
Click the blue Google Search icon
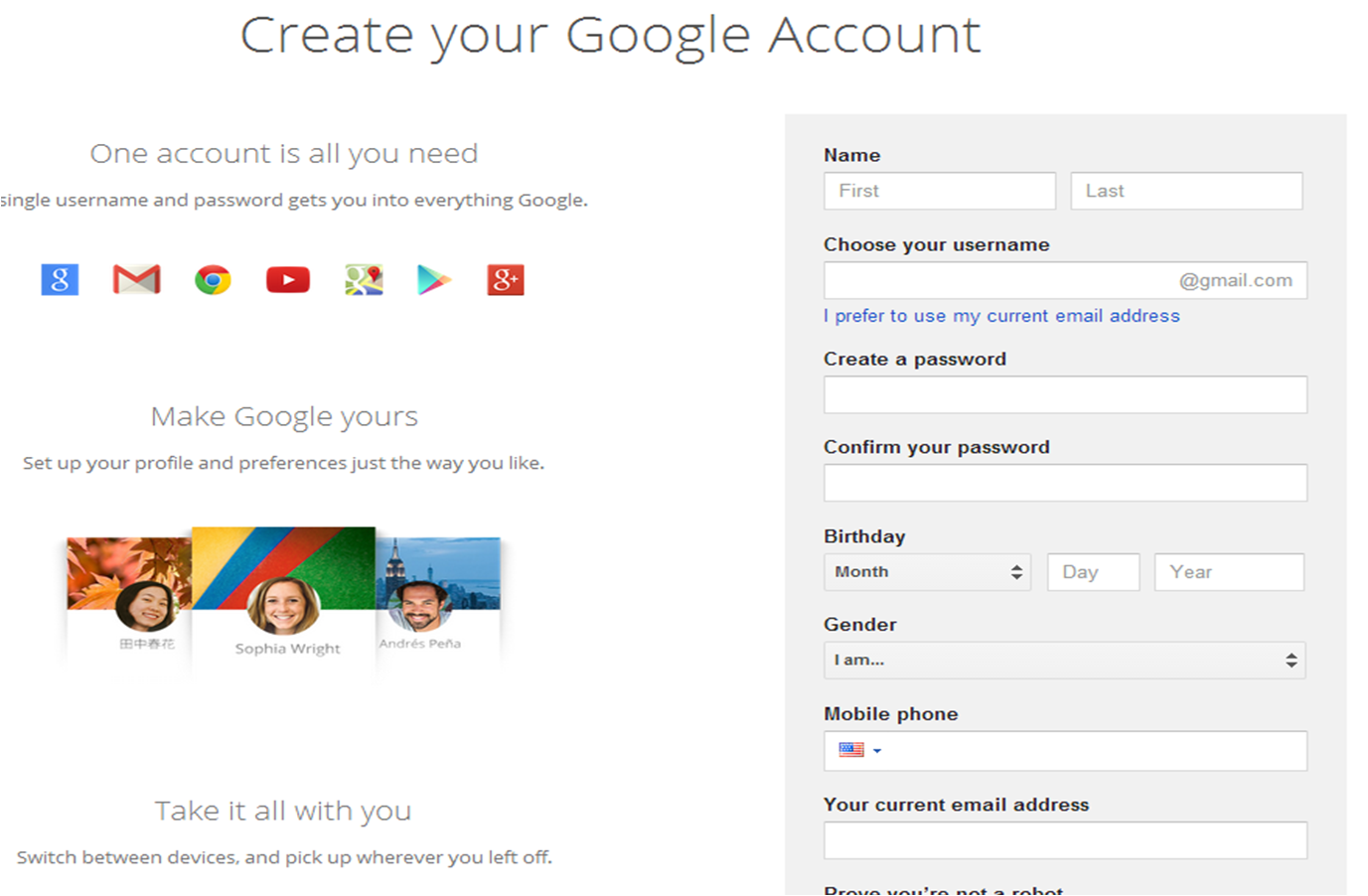(x=60, y=280)
